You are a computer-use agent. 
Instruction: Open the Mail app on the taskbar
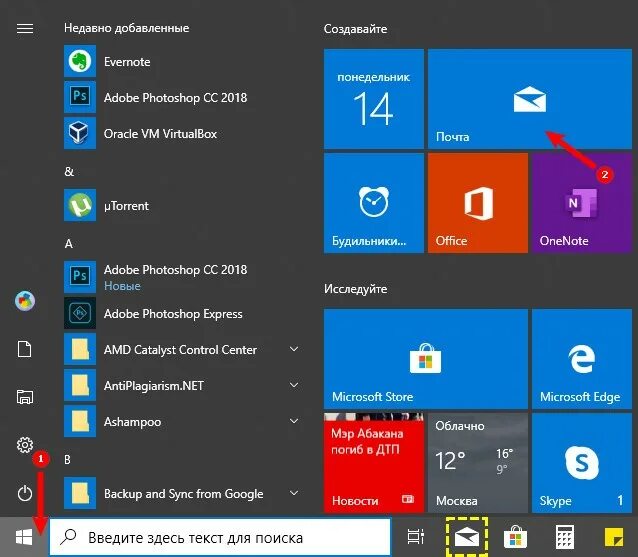[467, 537]
